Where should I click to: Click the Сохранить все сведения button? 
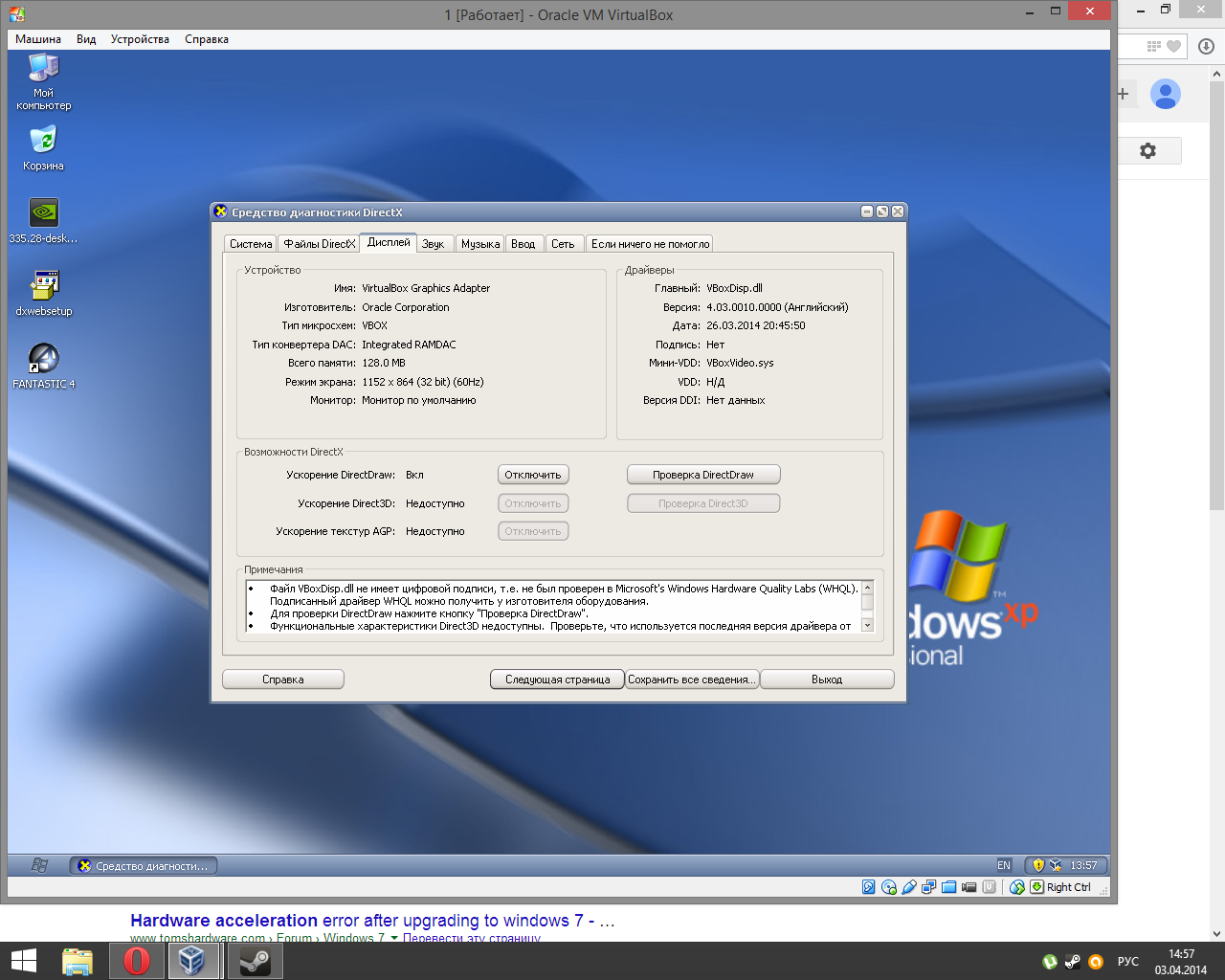[x=692, y=679]
